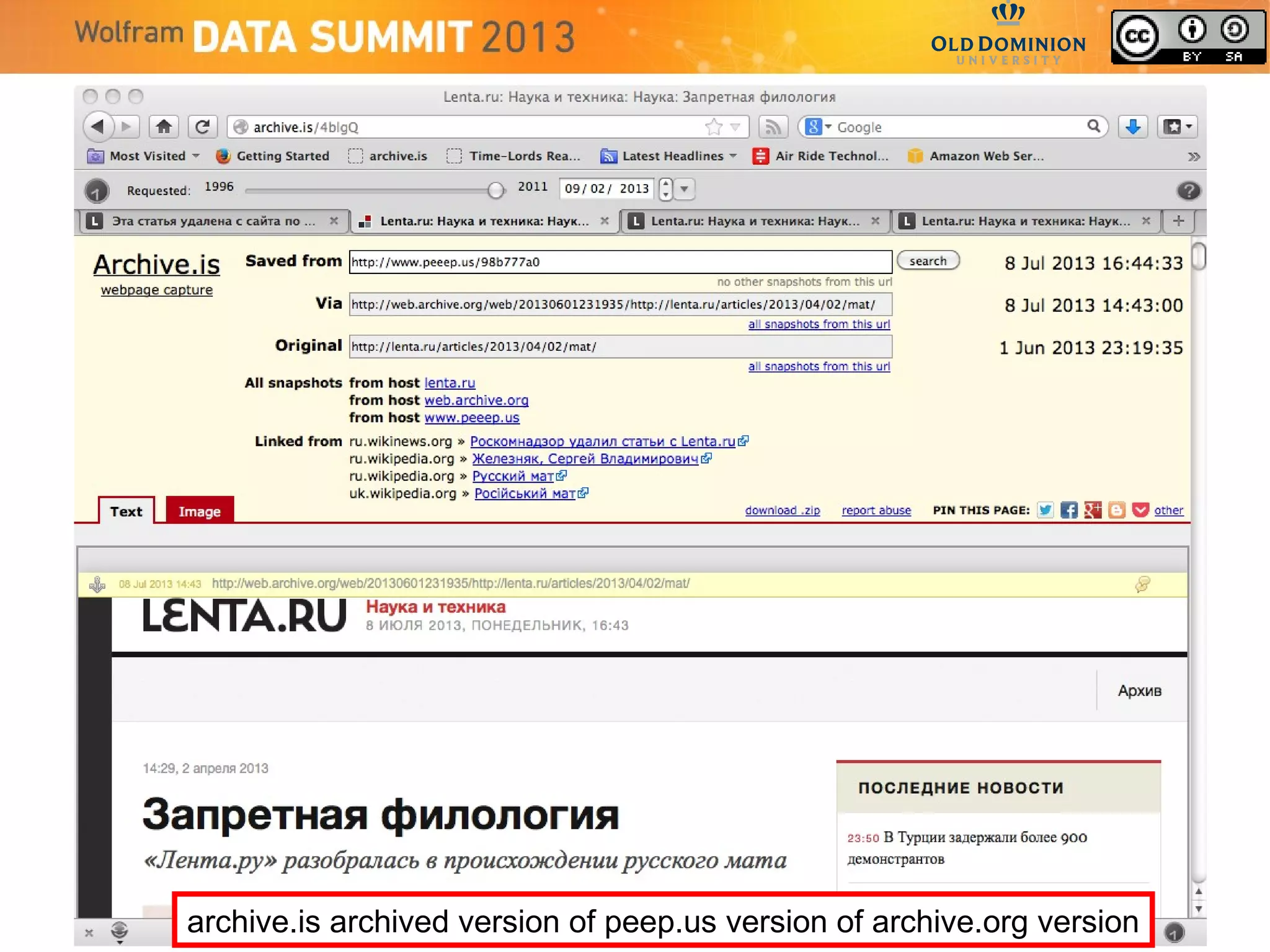Click the year timeline slider handle
1270x952 pixels.
tap(495, 190)
